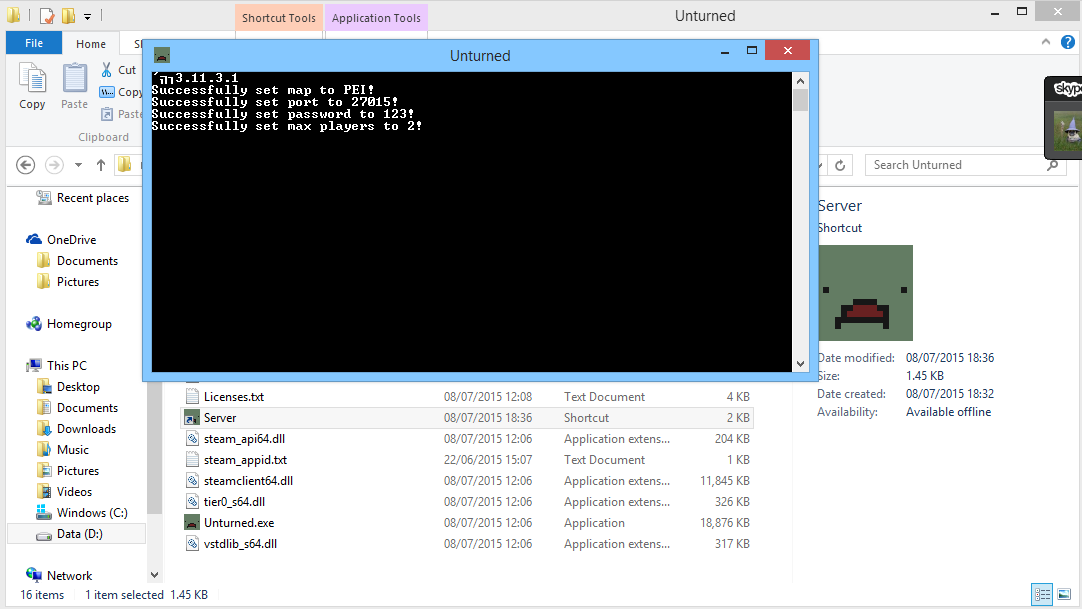Switch to the Home ribbon tab
This screenshot has height=609, width=1082.
point(91,43)
